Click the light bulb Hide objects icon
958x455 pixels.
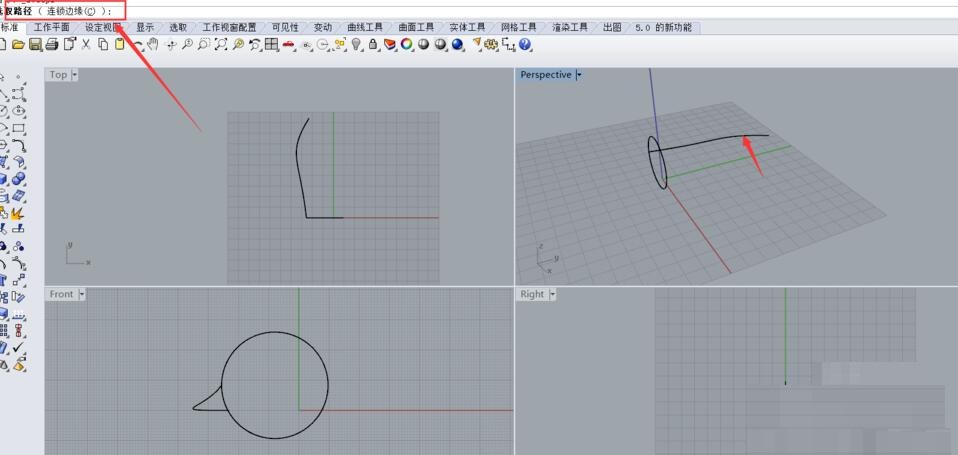(356, 45)
